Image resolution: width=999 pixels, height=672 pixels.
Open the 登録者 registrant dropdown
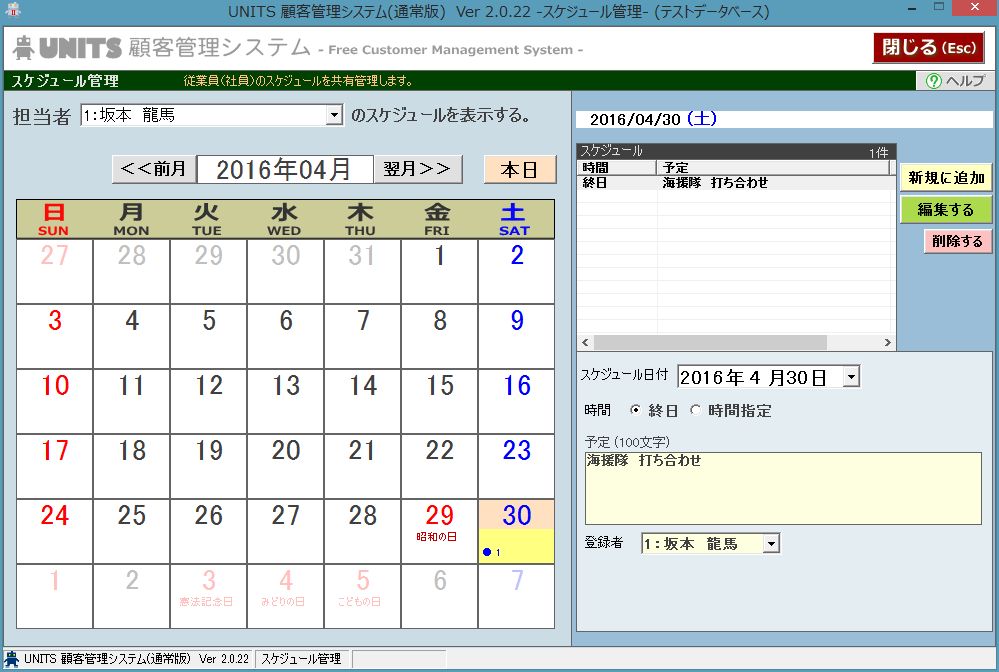pos(771,544)
